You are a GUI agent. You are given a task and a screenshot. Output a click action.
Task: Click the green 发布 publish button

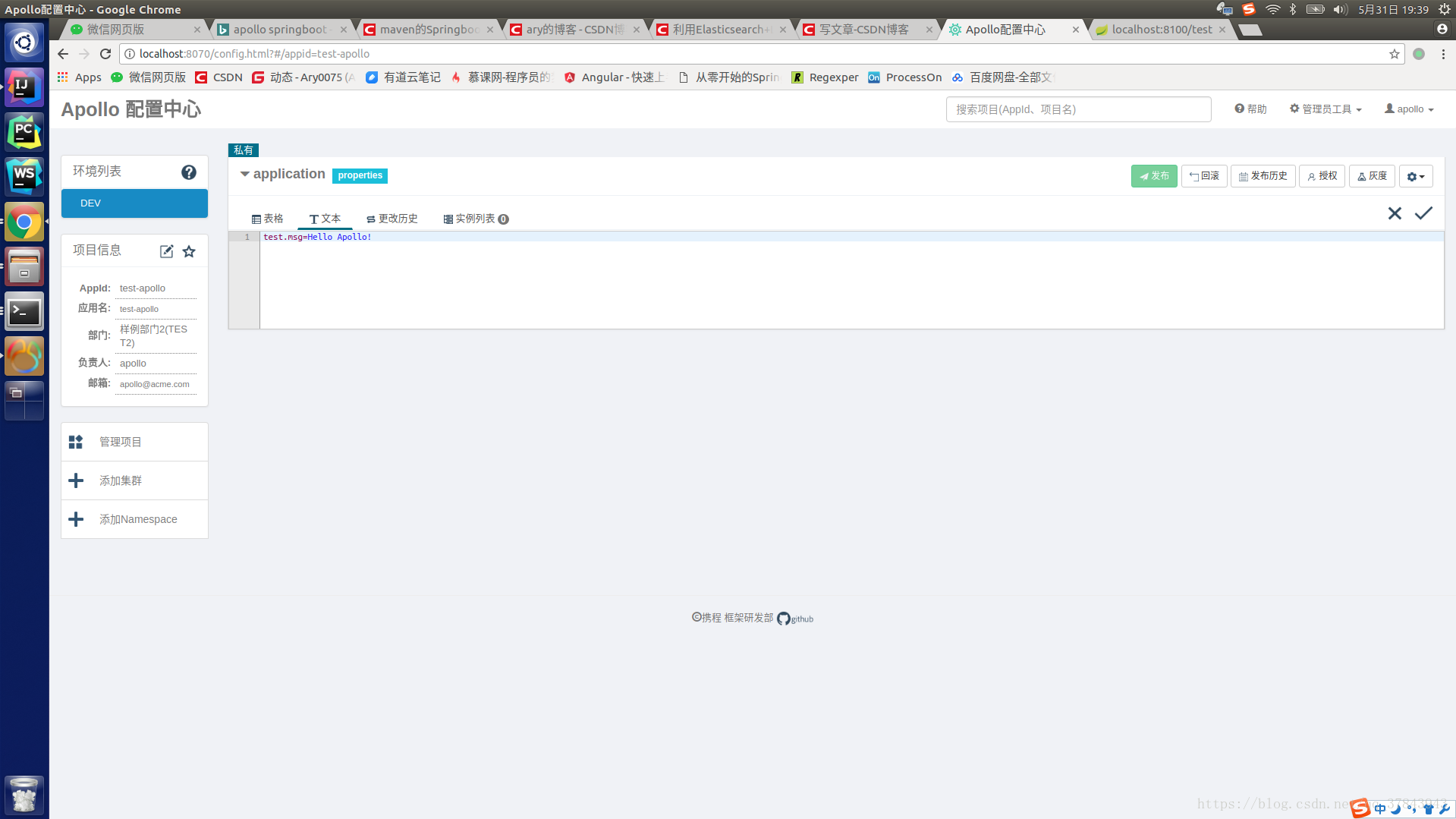(1154, 176)
